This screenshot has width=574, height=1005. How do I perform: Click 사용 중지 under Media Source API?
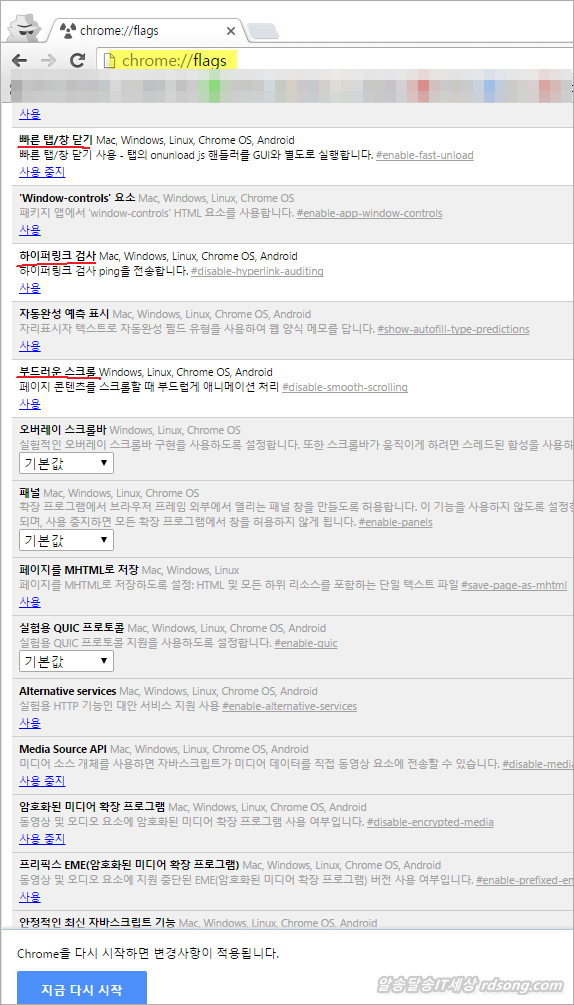coord(42,781)
